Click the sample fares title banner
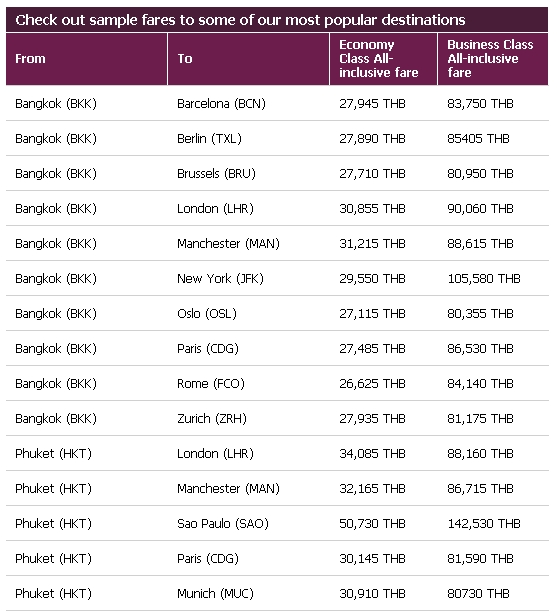Screen dimensions: 557x616 tap(277, 20)
